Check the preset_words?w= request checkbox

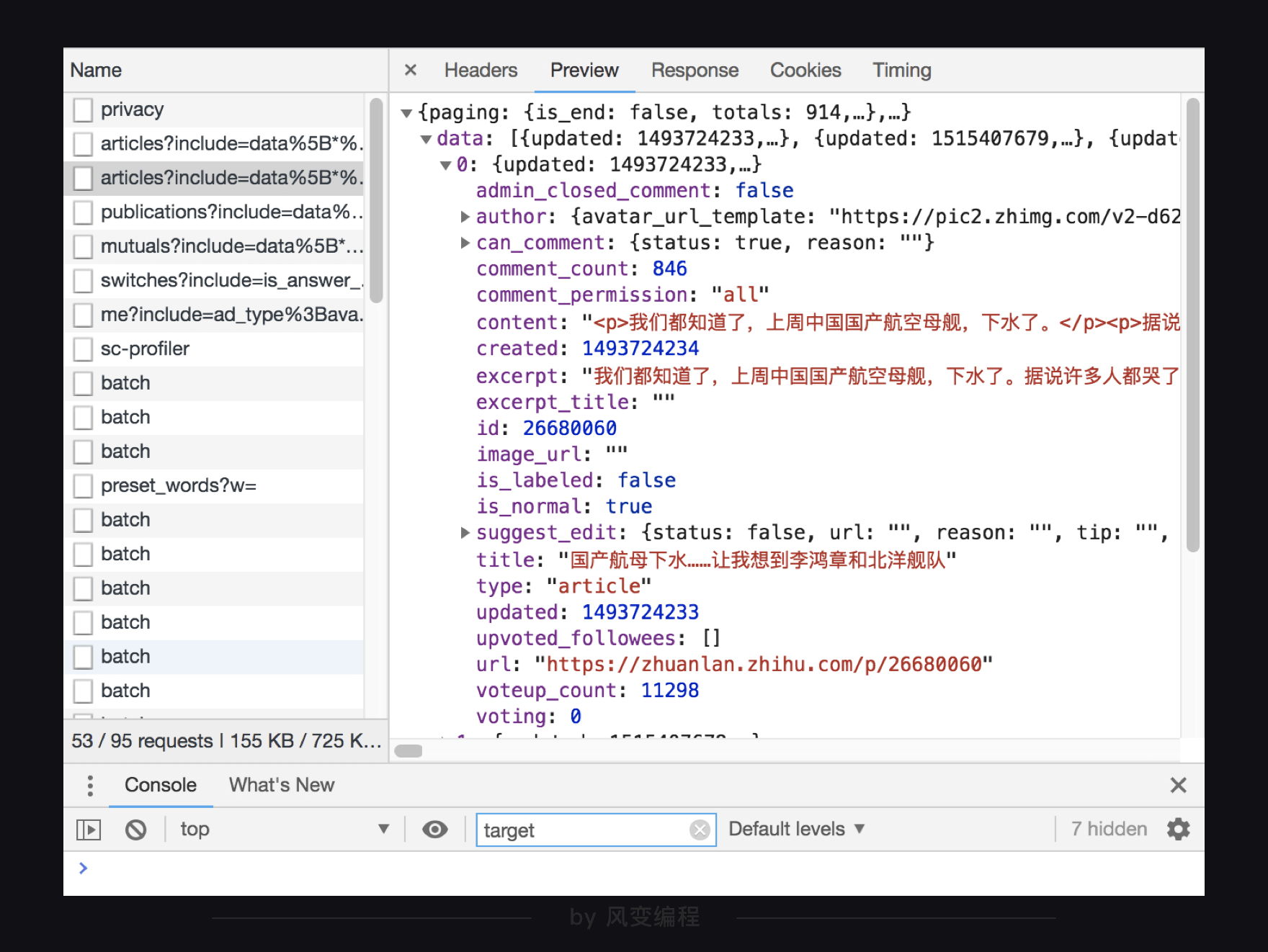(x=84, y=486)
